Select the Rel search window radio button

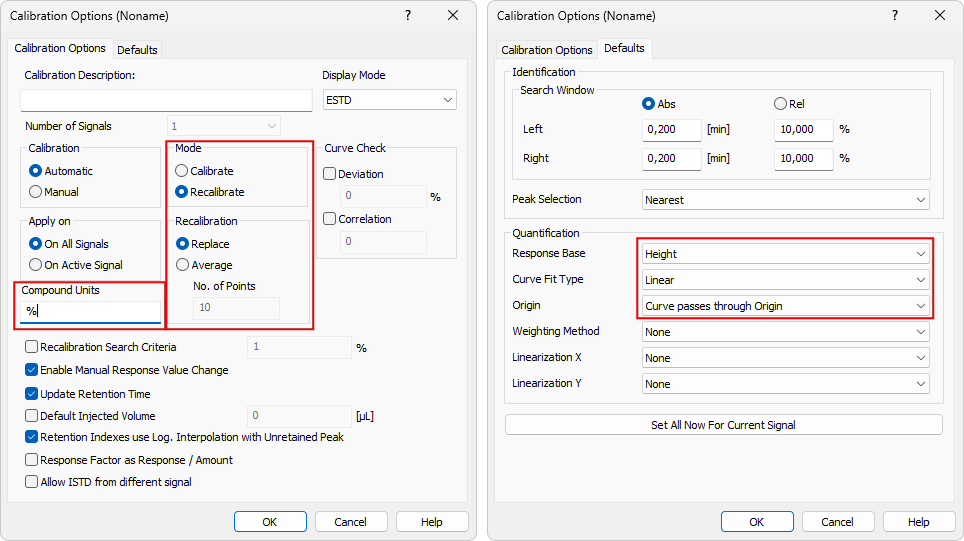click(x=781, y=104)
